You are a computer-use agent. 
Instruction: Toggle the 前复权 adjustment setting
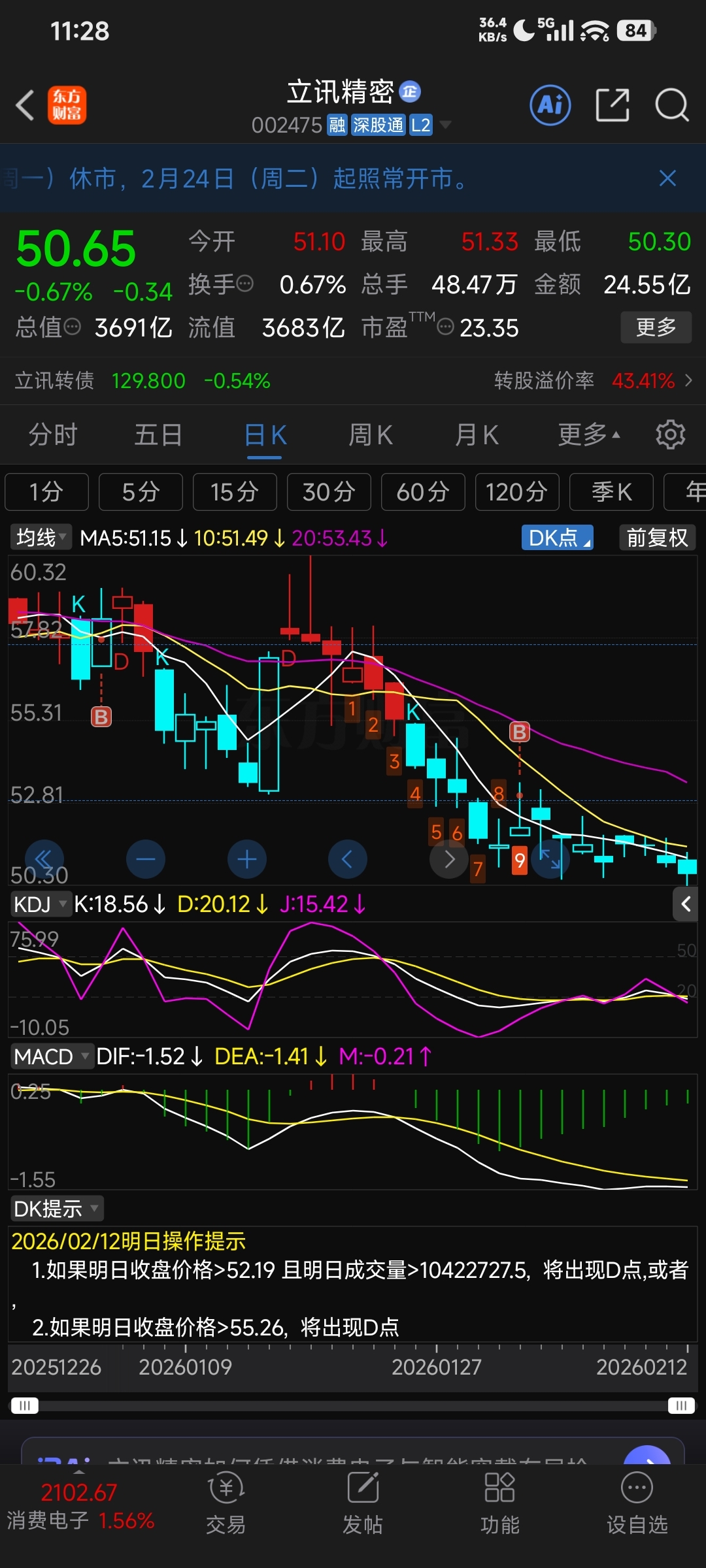pyautogui.click(x=657, y=538)
